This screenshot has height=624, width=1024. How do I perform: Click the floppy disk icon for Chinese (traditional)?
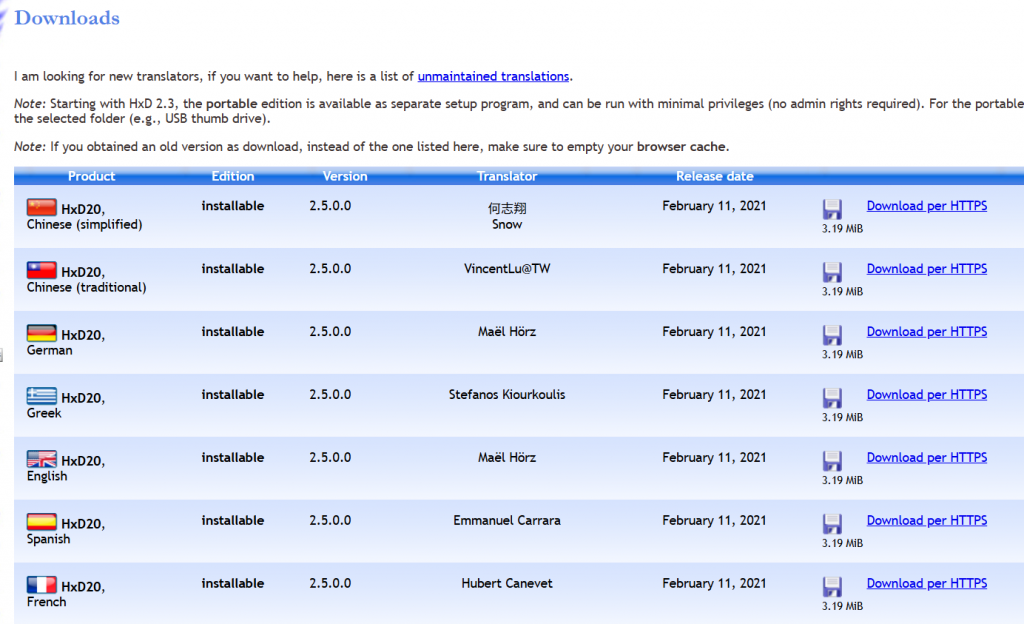pyautogui.click(x=832, y=272)
